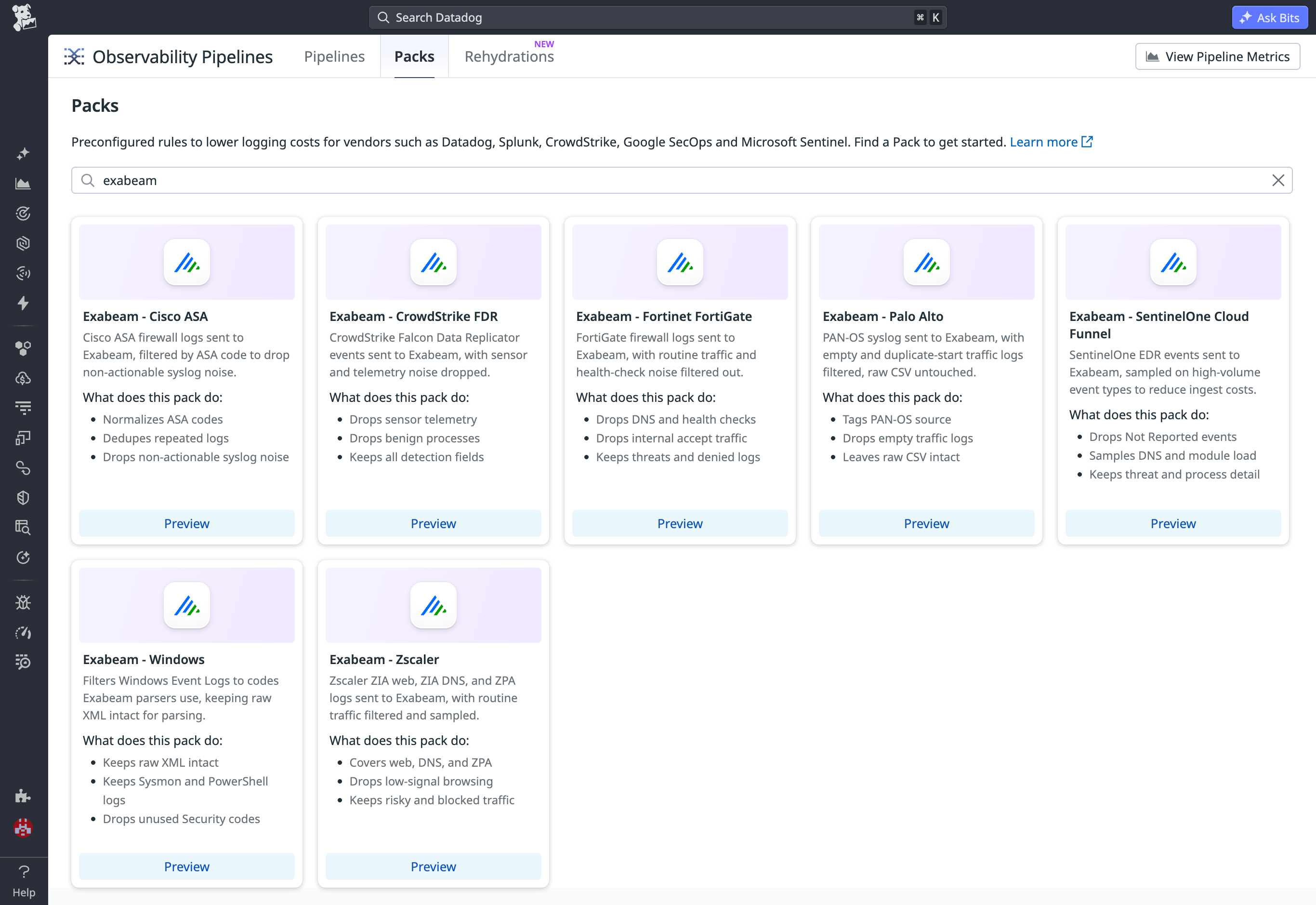Open the cloud cost dollar sidebar icon
This screenshot has height=905, width=1316.
click(23, 378)
